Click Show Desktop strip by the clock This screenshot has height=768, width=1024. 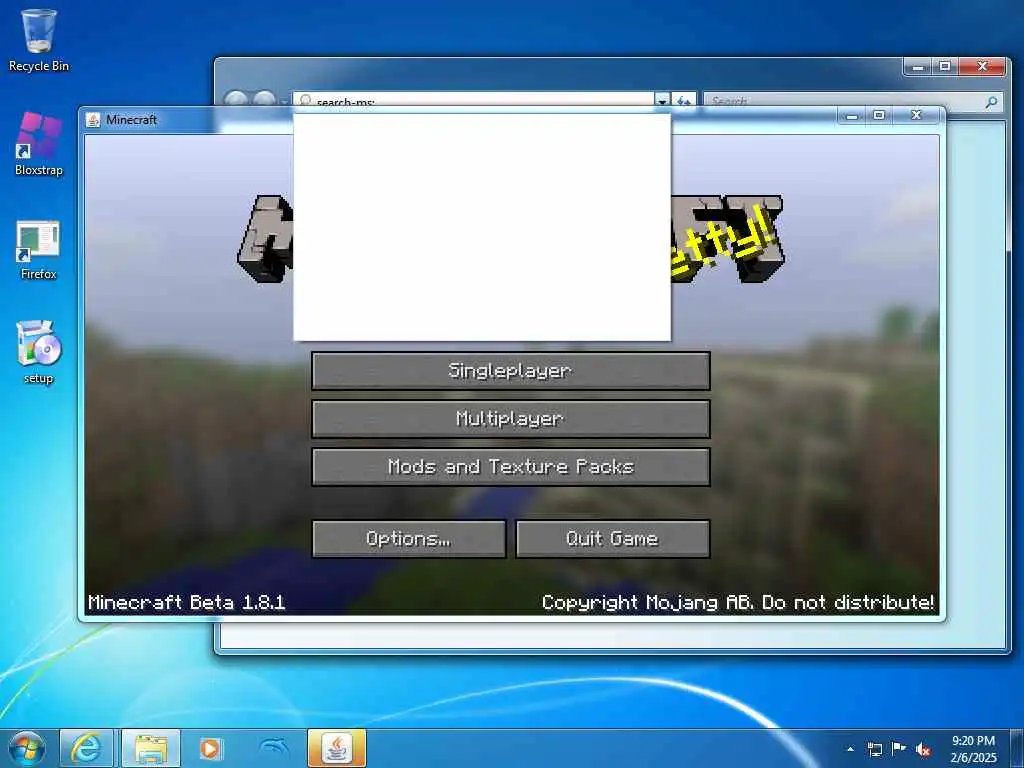1018,748
